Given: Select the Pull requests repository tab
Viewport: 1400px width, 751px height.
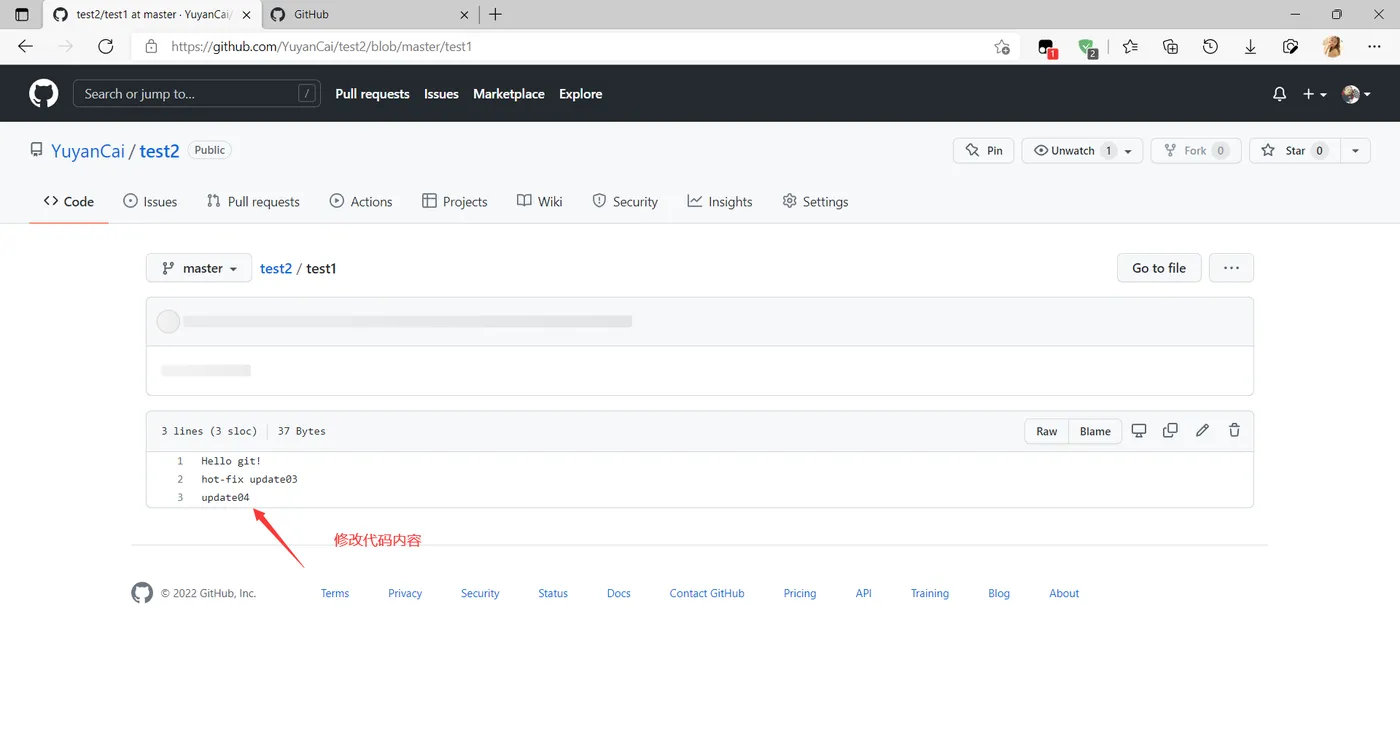Looking at the screenshot, I should 253,201.
